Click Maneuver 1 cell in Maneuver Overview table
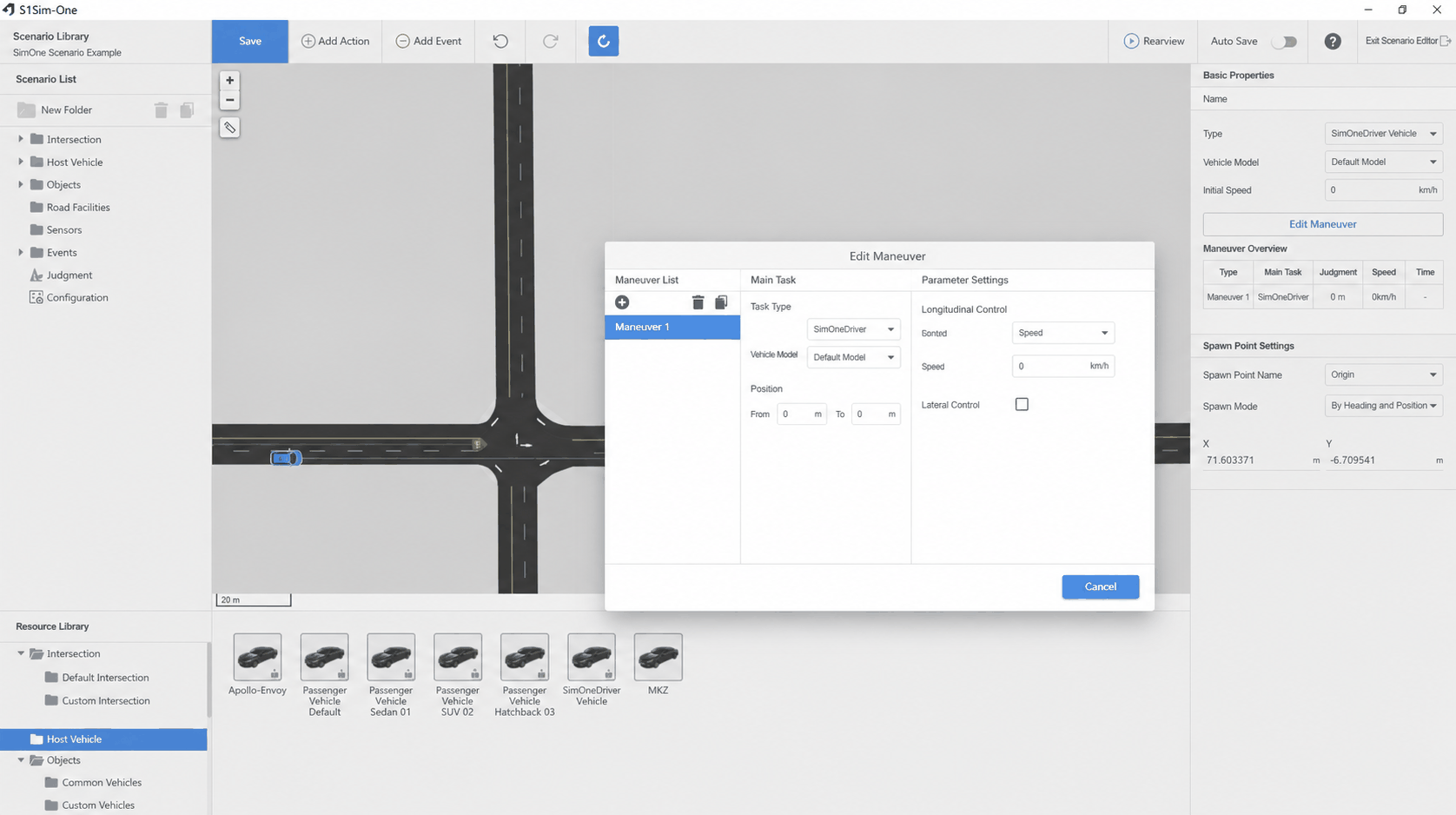The width and height of the screenshot is (1456, 815). click(1228, 297)
